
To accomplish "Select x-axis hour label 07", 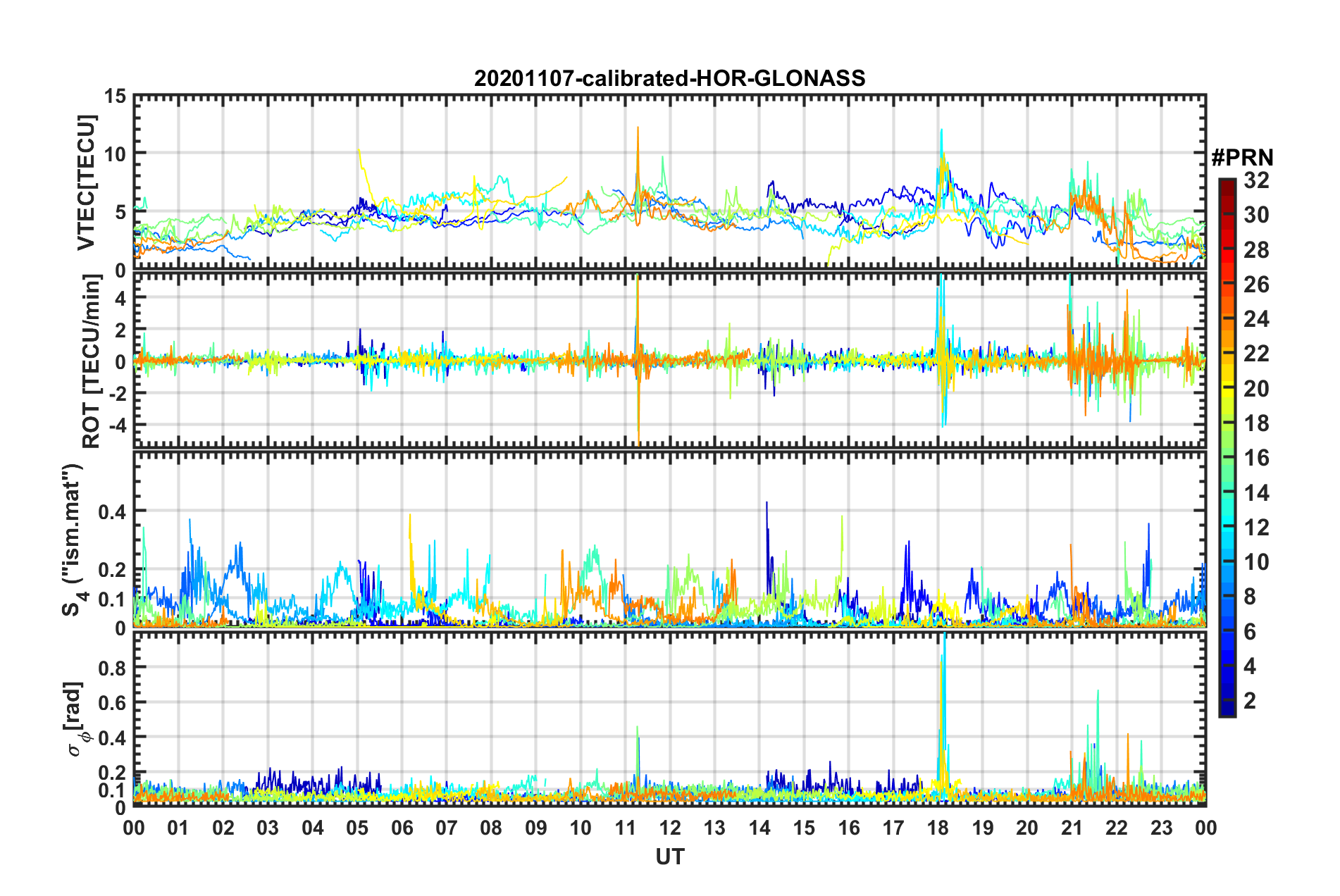I will click(447, 828).
